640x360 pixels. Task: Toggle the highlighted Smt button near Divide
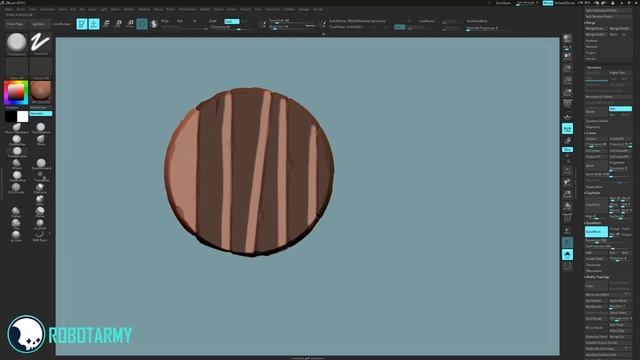click(620, 109)
